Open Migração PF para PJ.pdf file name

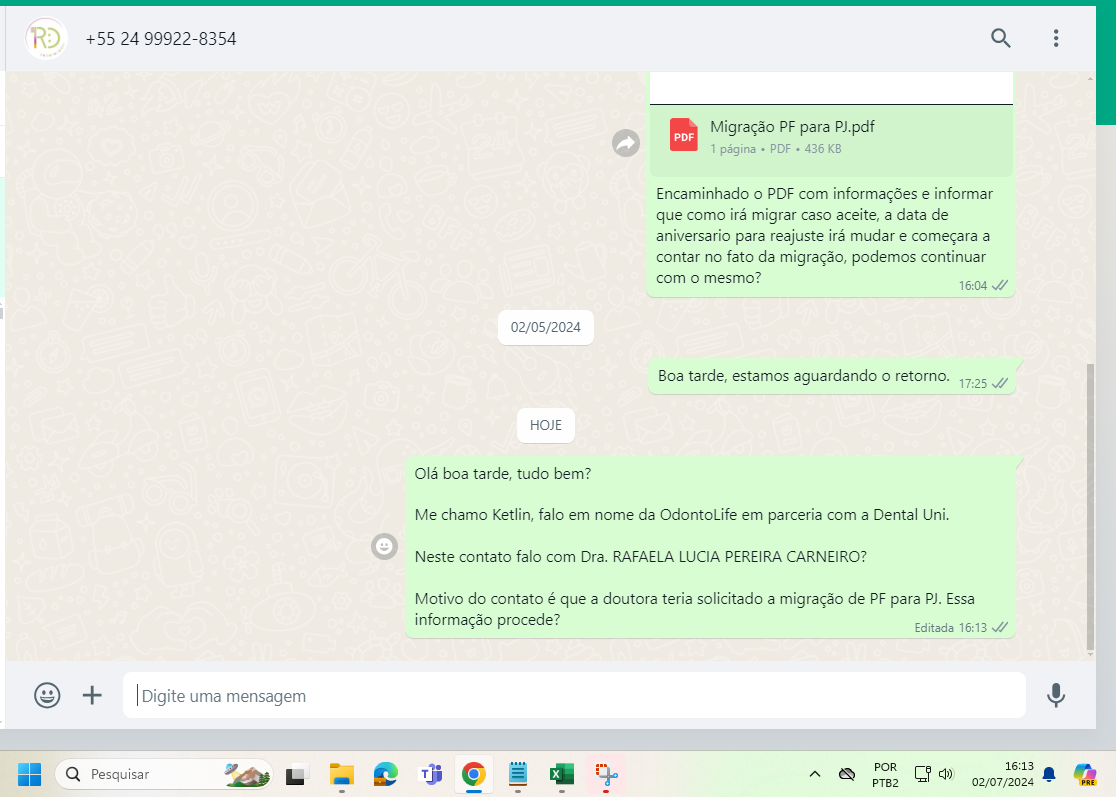click(x=792, y=127)
